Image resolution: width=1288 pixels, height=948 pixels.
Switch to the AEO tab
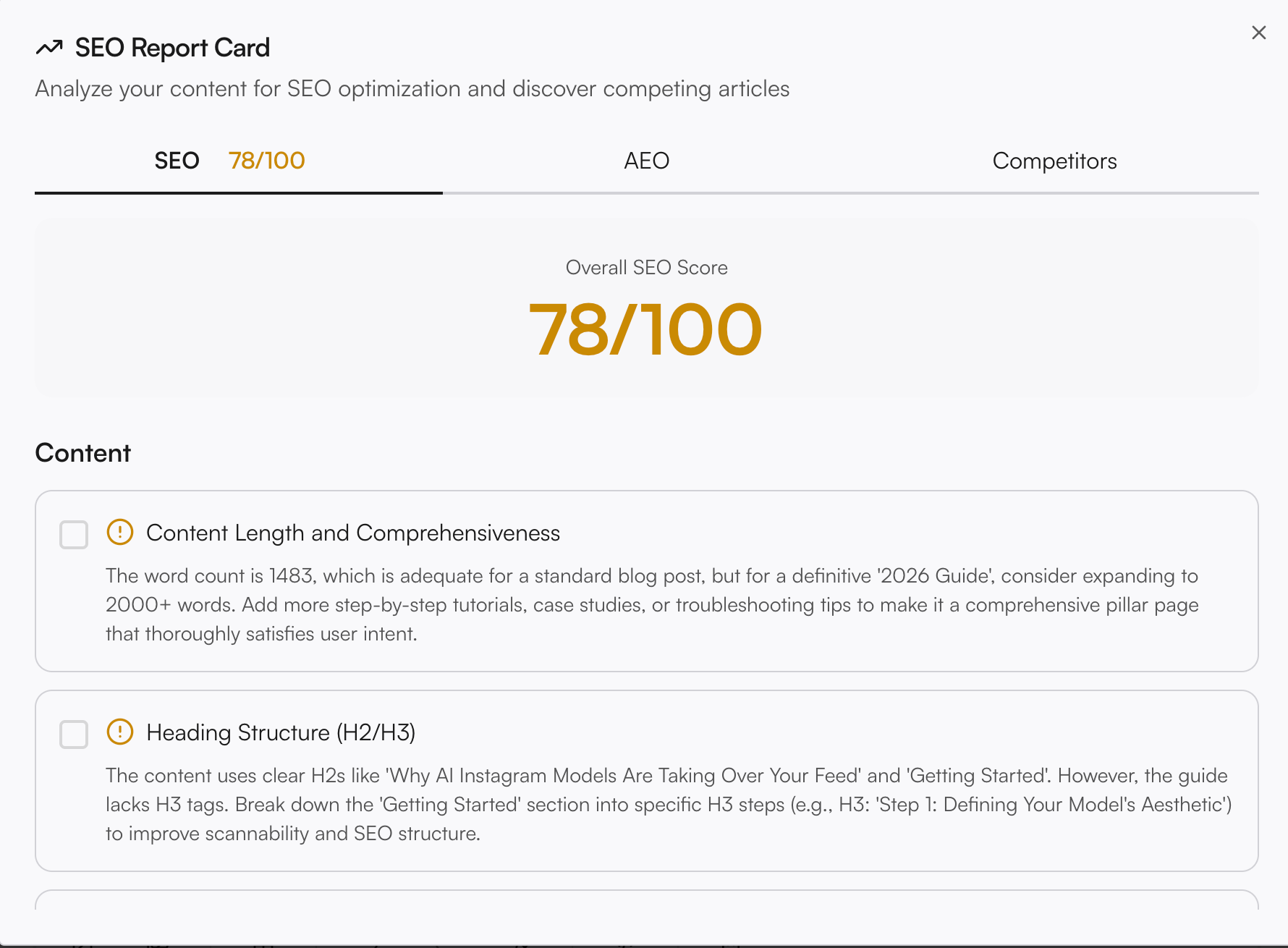point(647,161)
